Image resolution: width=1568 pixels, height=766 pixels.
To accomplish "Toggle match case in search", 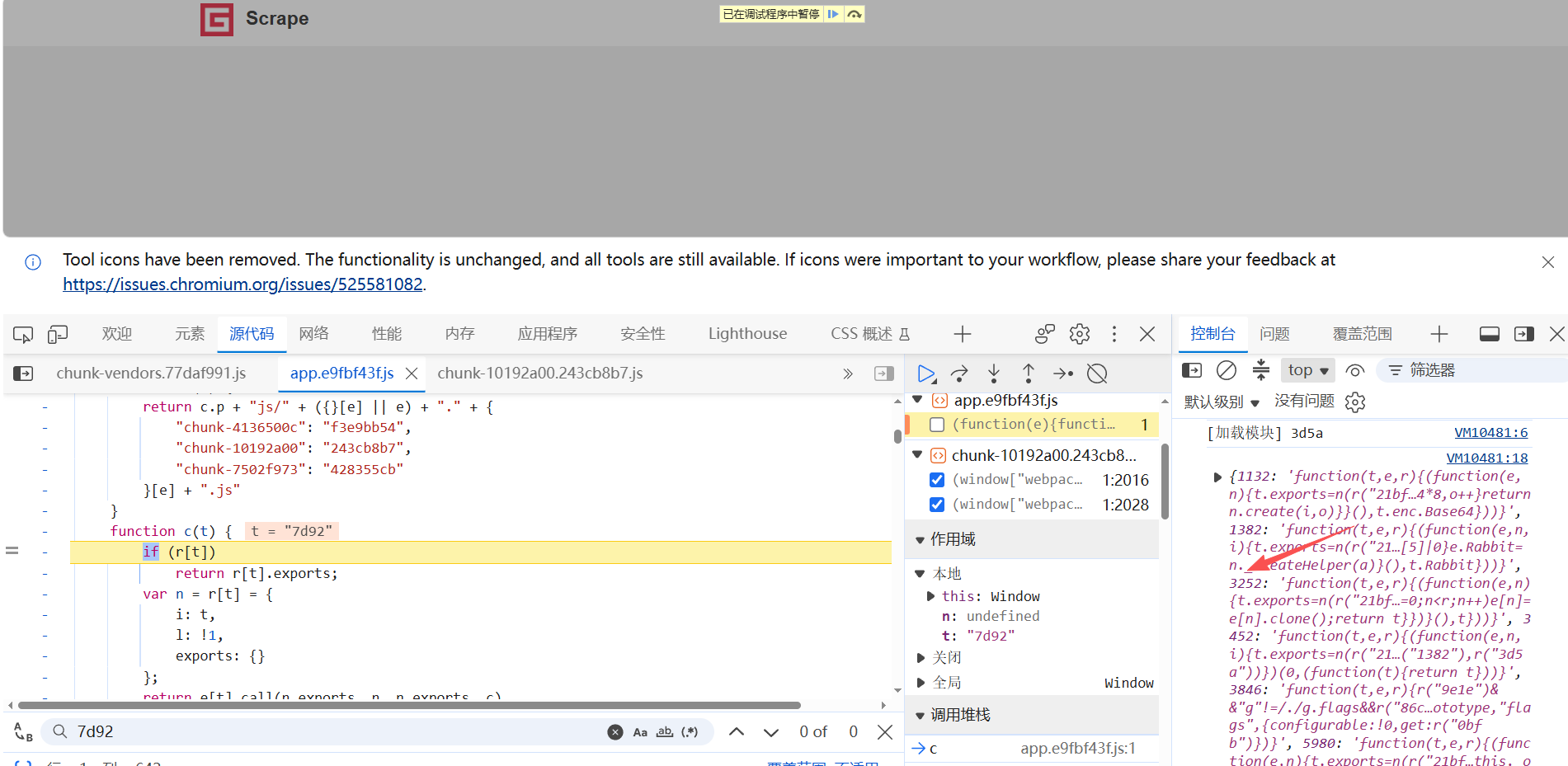I will click(x=640, y=732).
